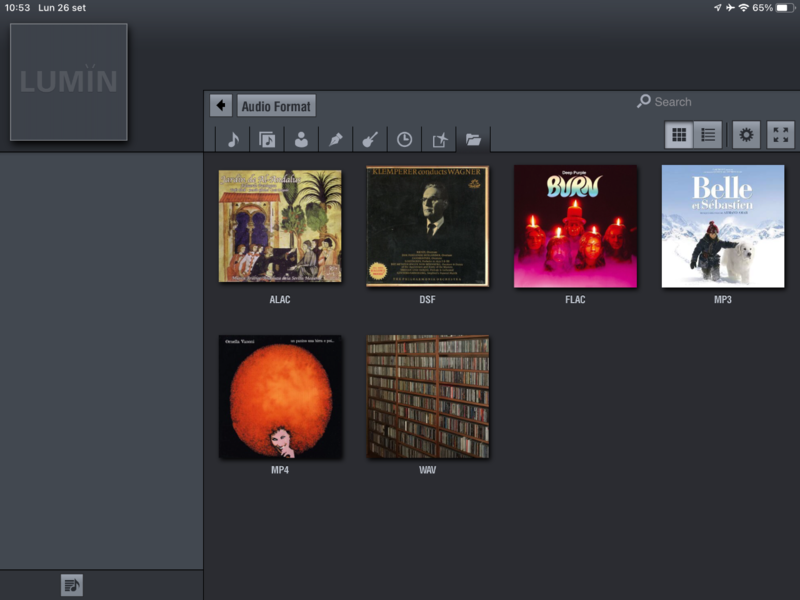
Task: Open the WAV folder thumbnail
Action: (x=427, y=397)
